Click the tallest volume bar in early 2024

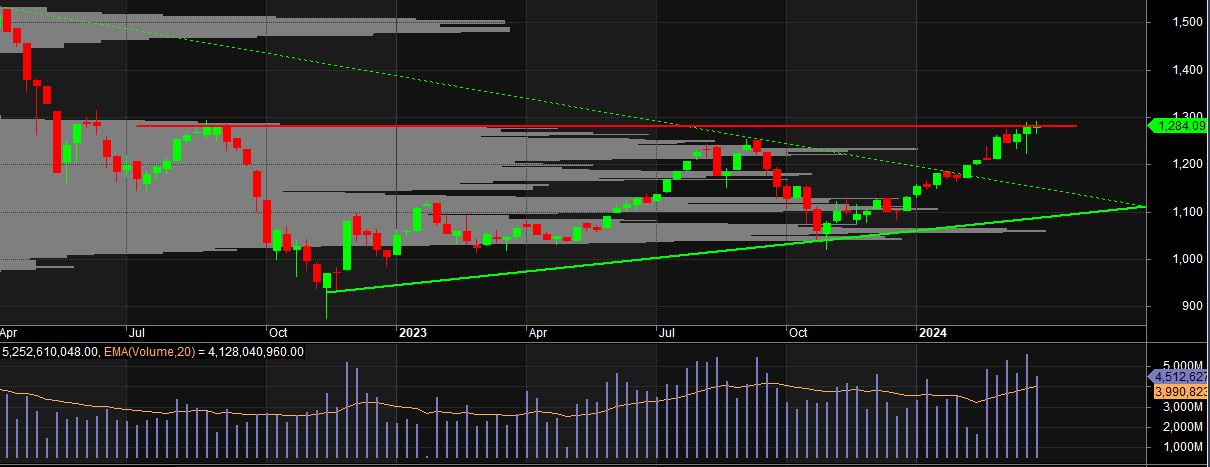tap(1027, 405)
